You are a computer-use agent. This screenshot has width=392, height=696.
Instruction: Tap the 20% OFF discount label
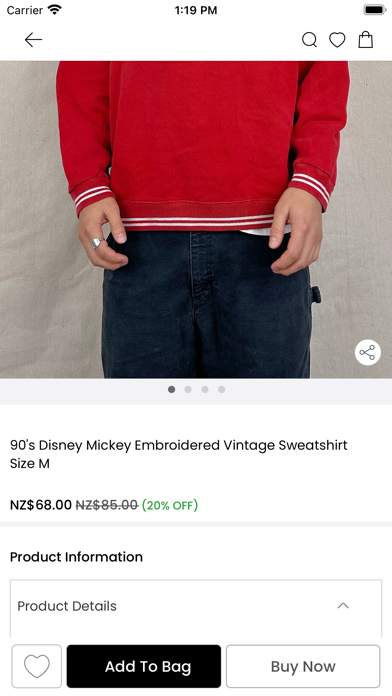pyautogui.click(x=170, y=505)
